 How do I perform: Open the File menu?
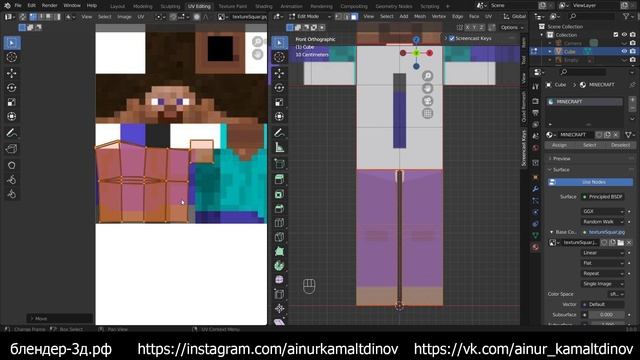[18, 6]
